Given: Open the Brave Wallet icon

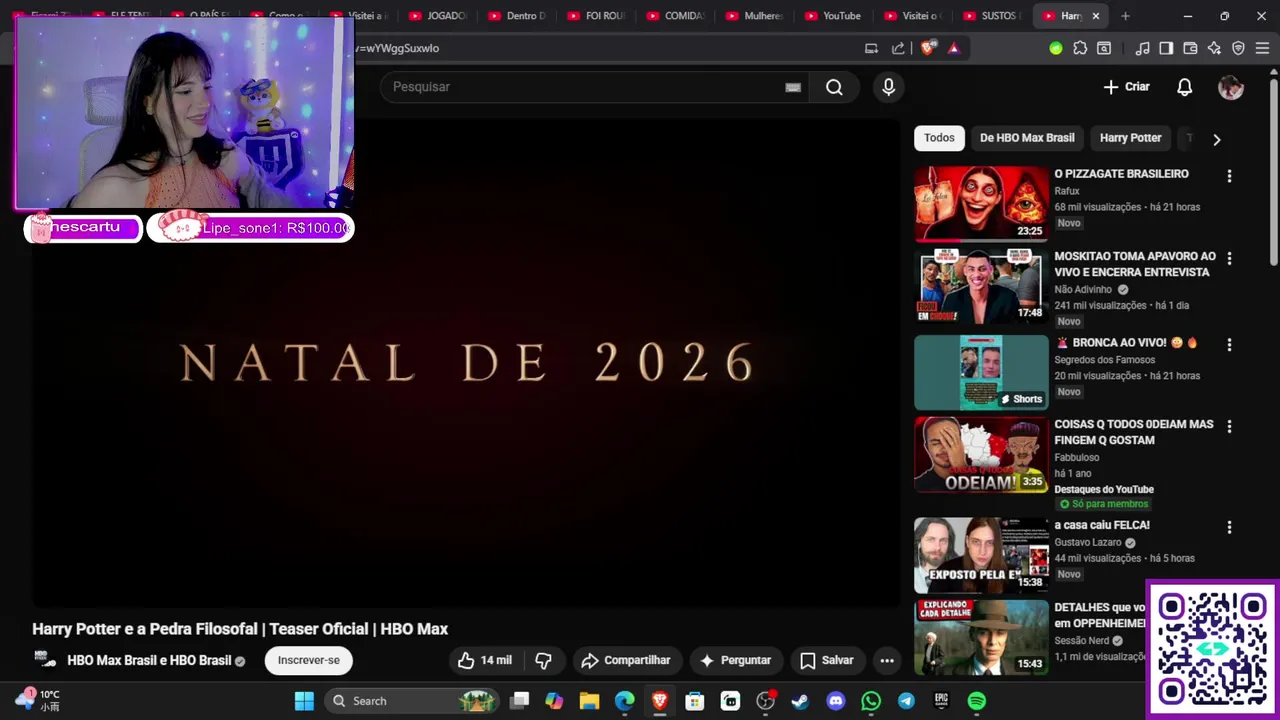Looking at the screenshot, I should 1190,48.
